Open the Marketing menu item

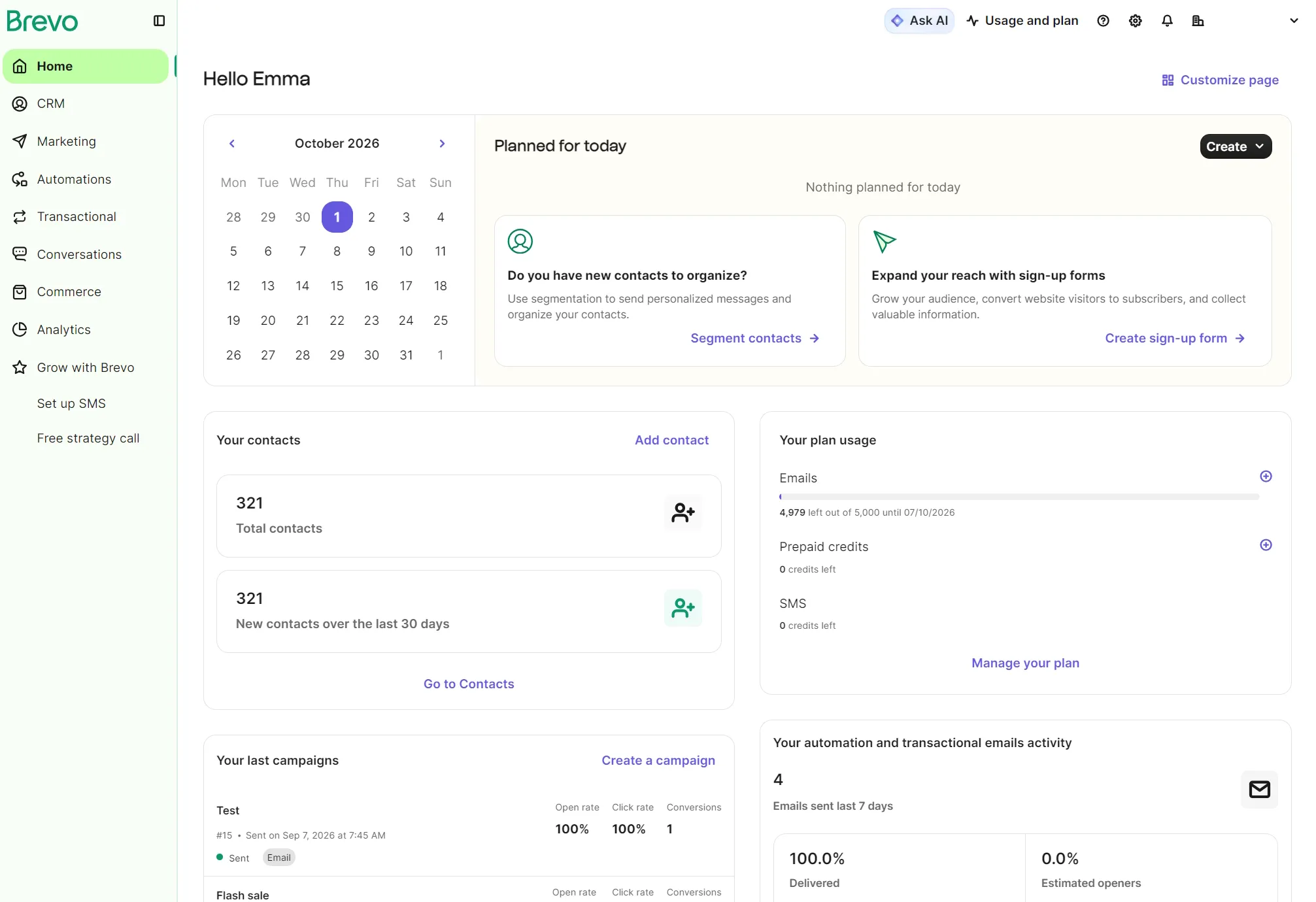point(86,142)
